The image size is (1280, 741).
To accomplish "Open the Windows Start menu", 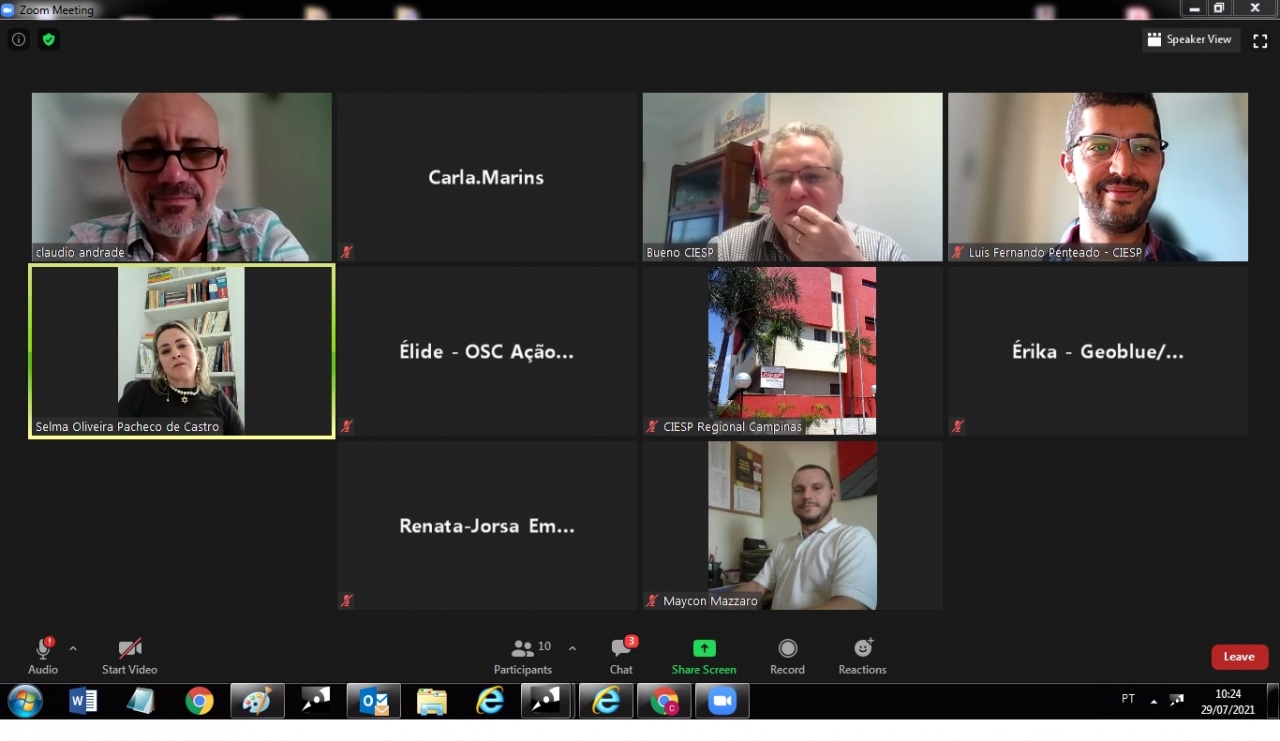I will pyautogui.click(x=24, y=701).
